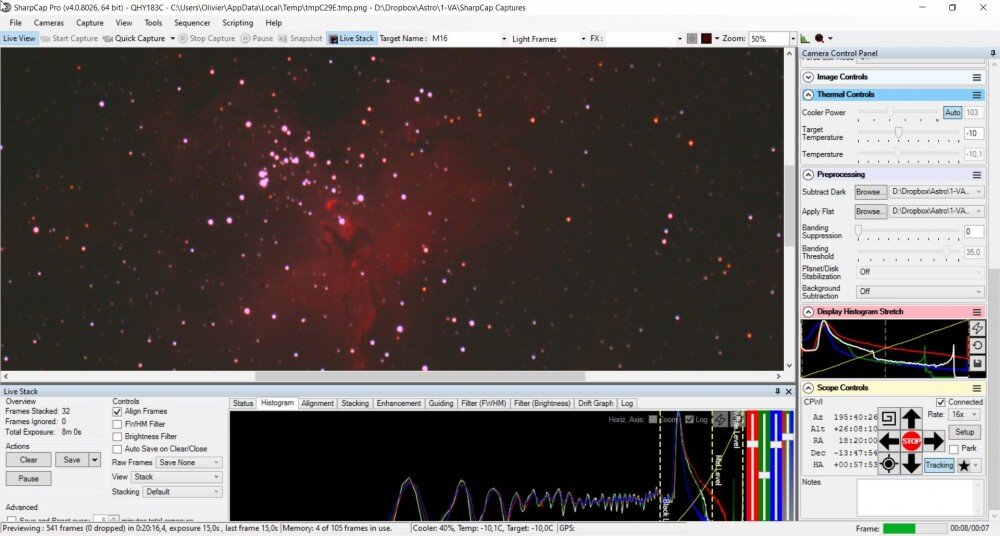The image size is (1000, 536).
Task: Open Image Controls hamburger menu
Action: point(976,77)
